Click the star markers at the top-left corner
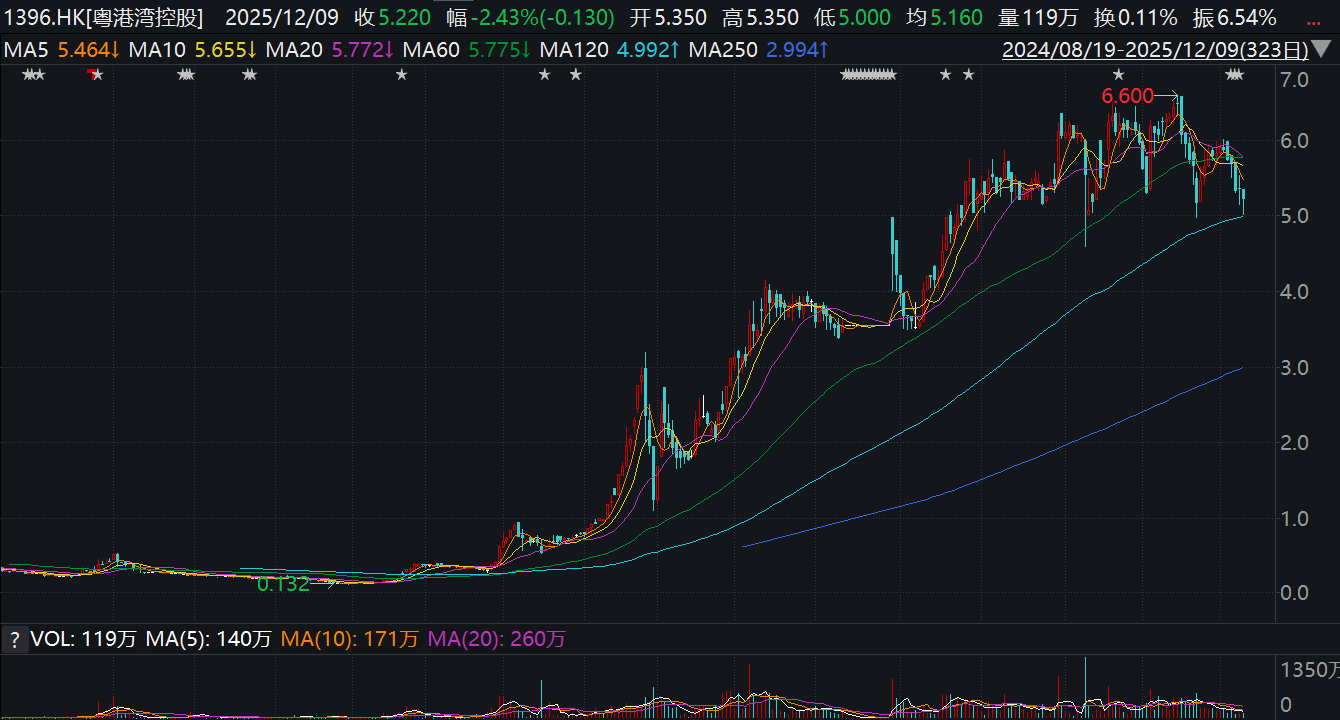The image size is (1340, 720). click(32, 75)
